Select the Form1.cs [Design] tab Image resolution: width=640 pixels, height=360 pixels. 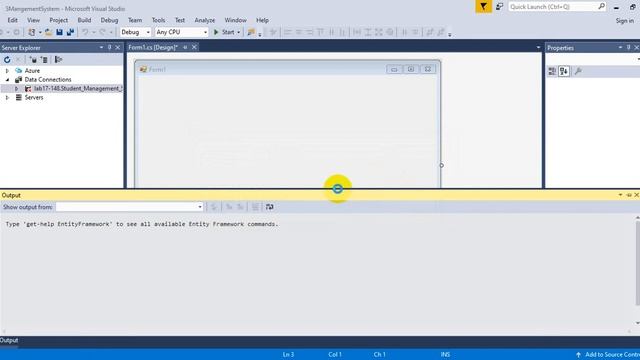tap(153, 47)
